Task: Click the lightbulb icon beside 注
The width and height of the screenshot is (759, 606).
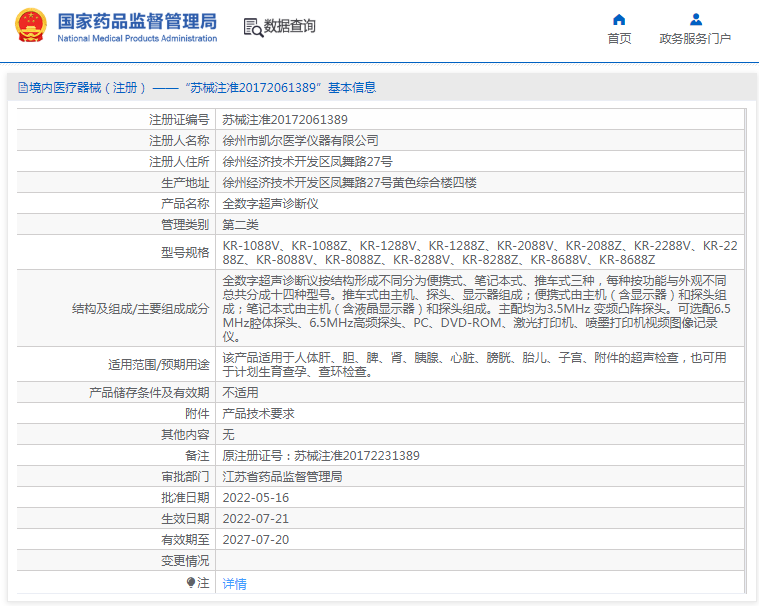Action: tap(191, 583)
